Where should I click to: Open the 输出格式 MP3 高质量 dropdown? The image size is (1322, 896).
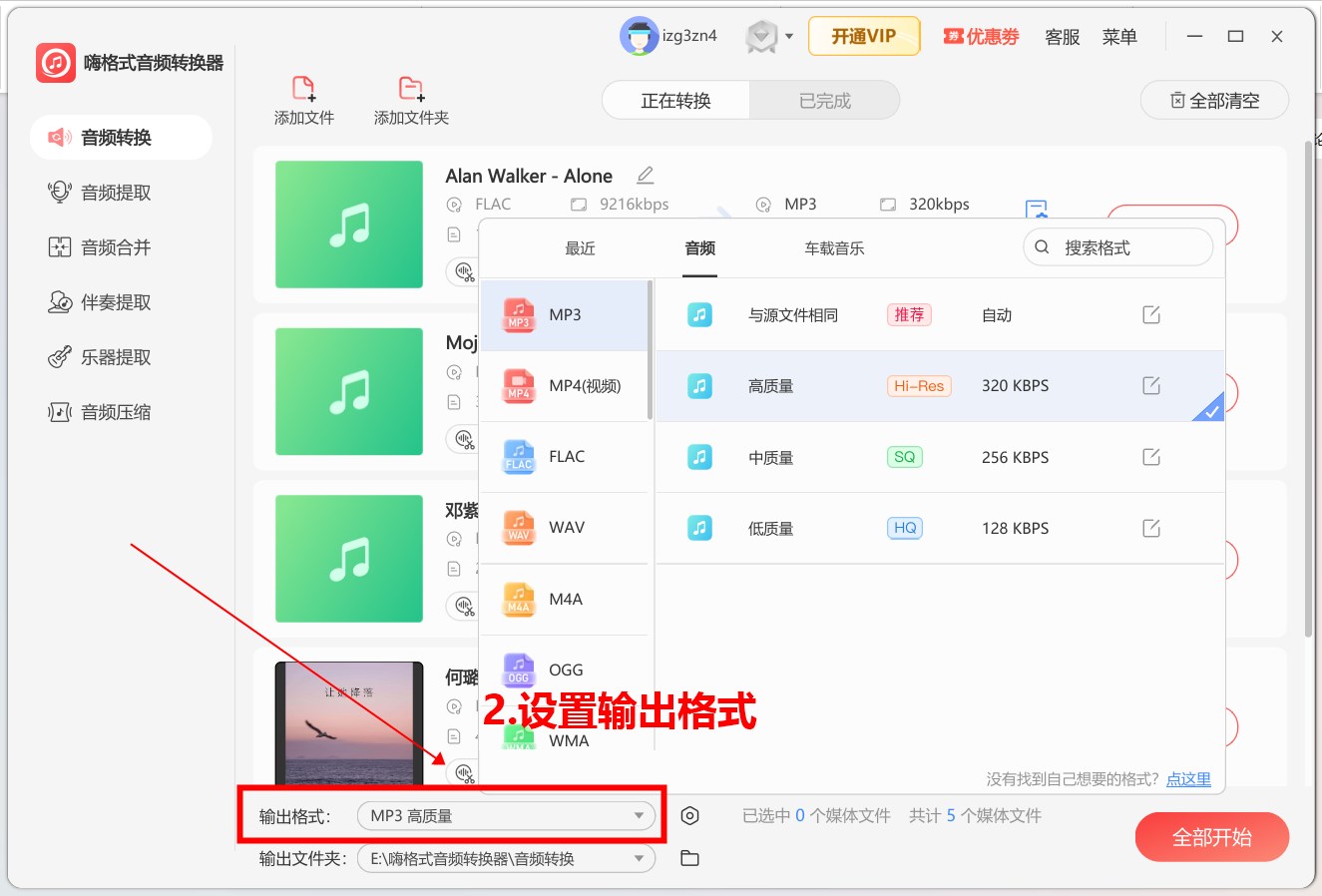click(x=506, y=816)
